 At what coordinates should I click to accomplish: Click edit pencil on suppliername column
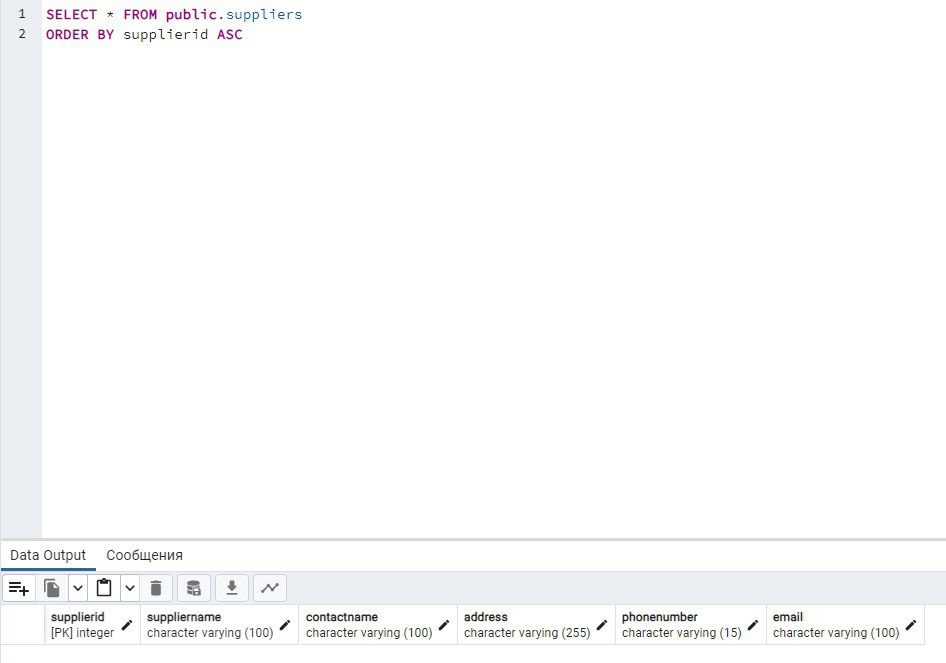tap(285, 625)
